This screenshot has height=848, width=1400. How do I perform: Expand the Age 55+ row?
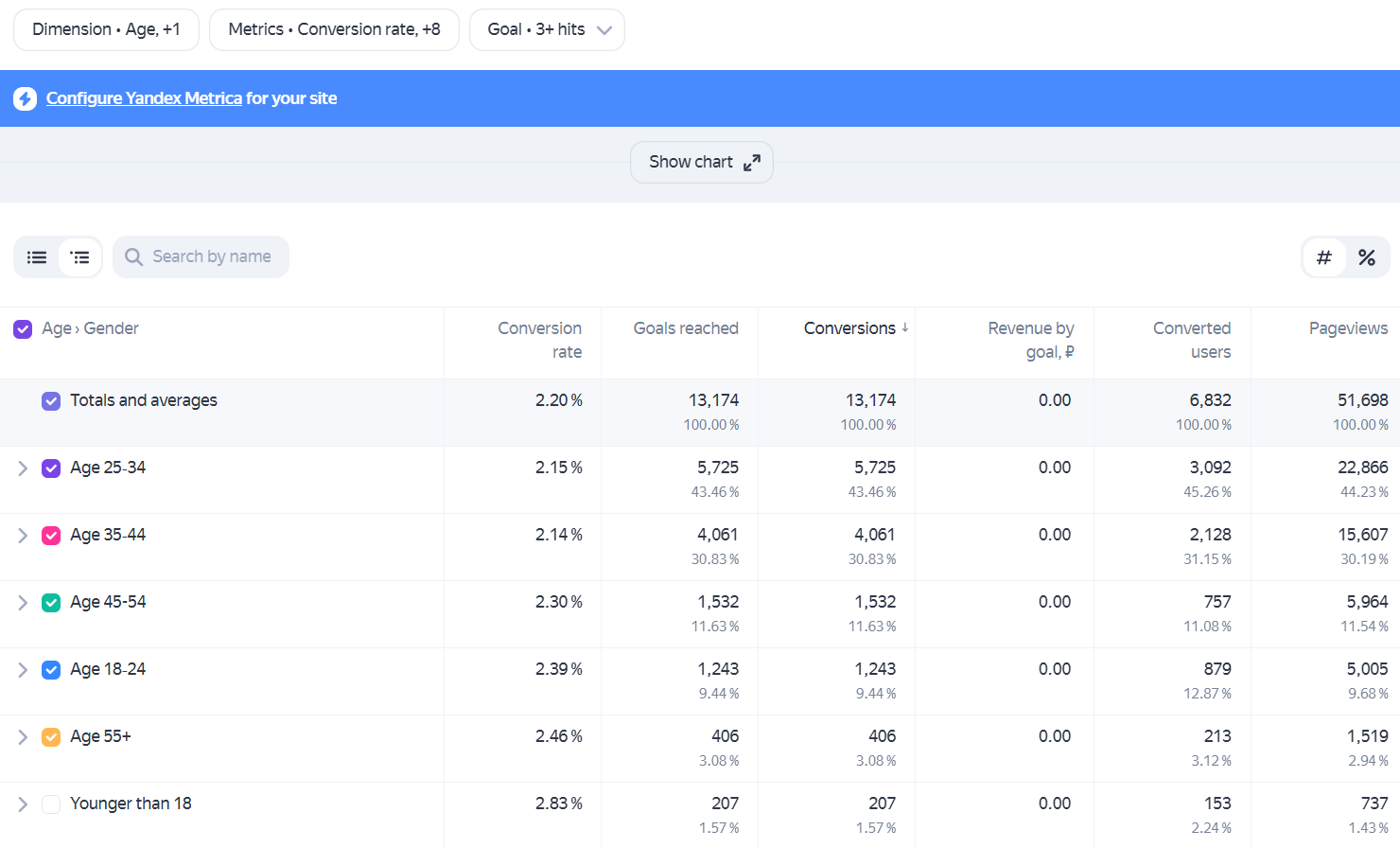click(23, 737)
